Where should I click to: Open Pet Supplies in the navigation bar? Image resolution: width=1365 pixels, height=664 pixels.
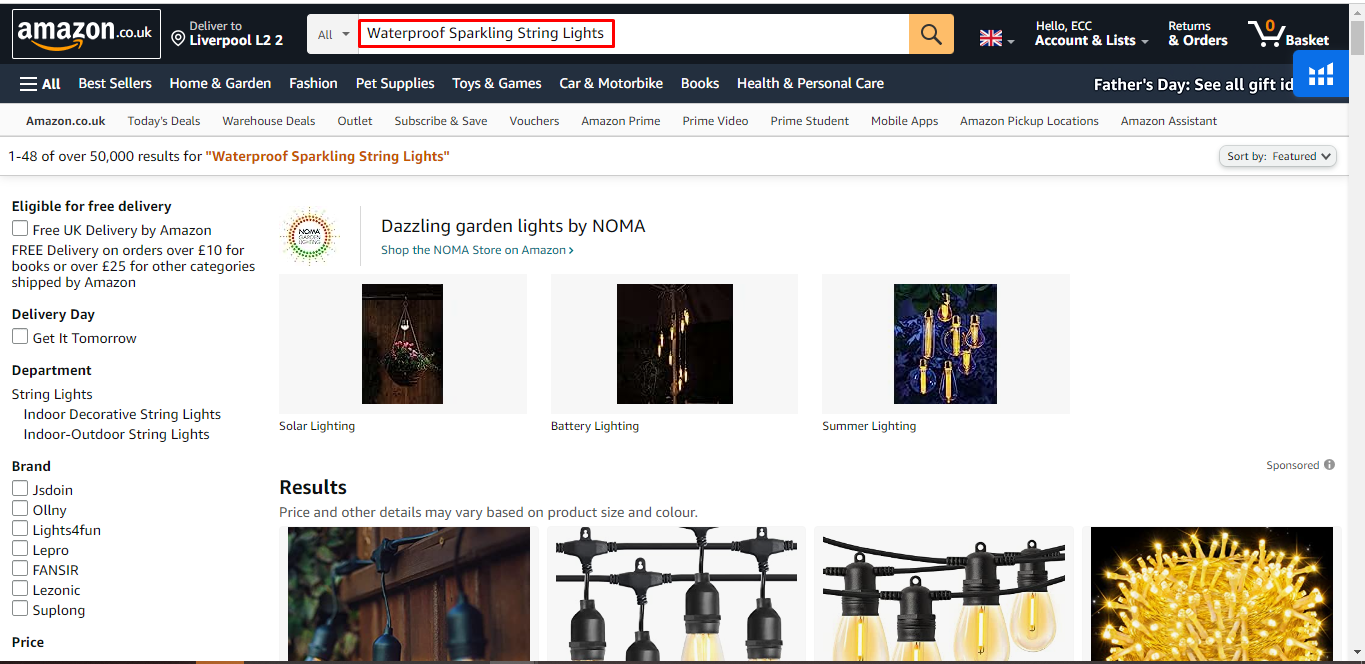coord(395,84)
